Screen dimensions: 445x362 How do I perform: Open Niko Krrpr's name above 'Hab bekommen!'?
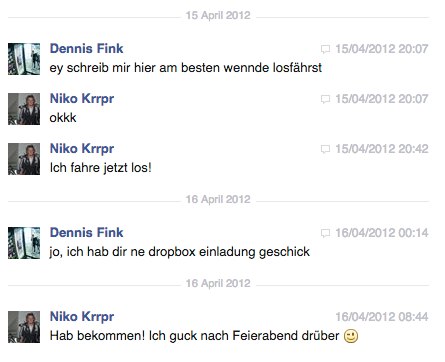[82, 317]
